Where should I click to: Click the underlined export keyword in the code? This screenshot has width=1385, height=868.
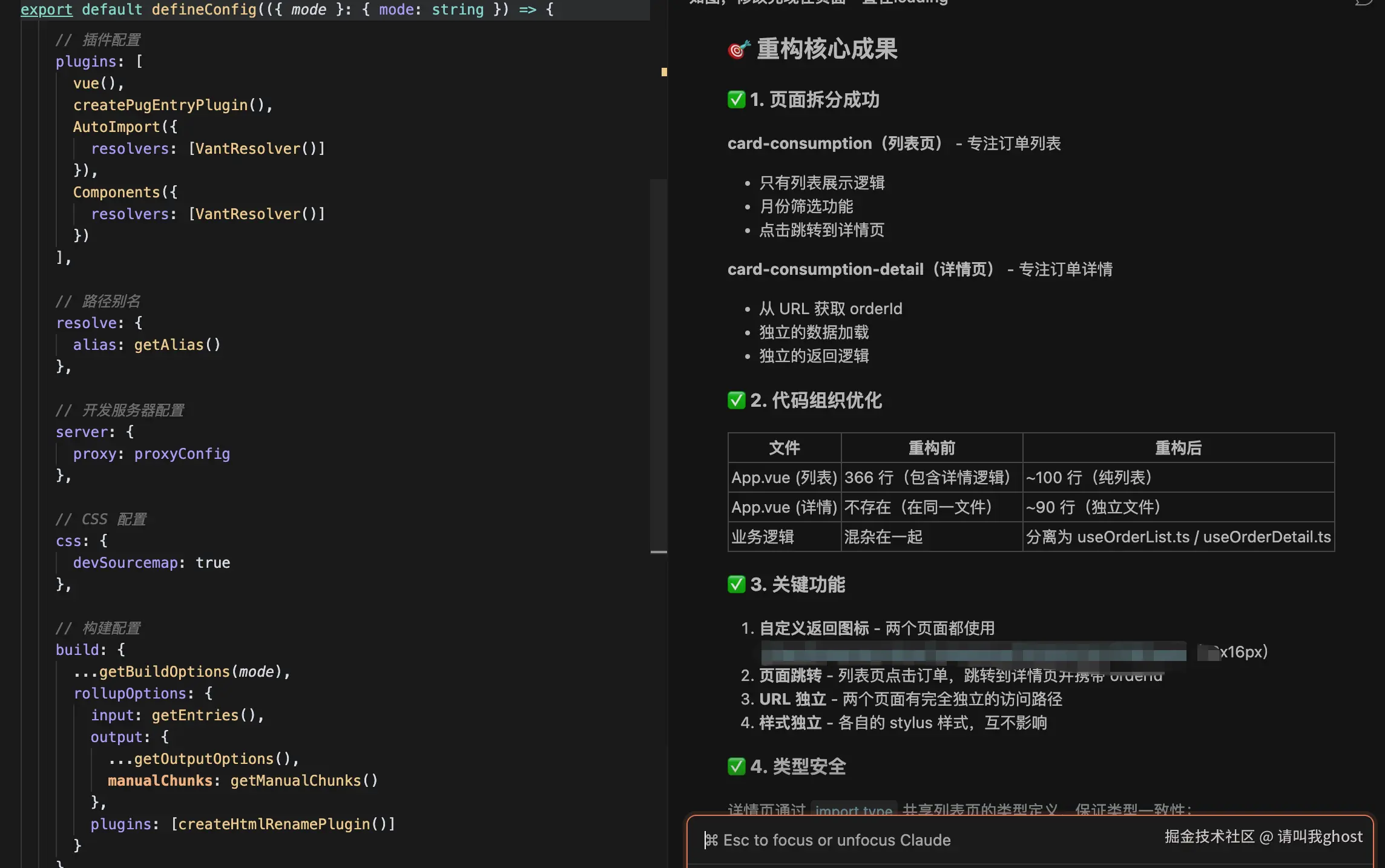point(47,10)
